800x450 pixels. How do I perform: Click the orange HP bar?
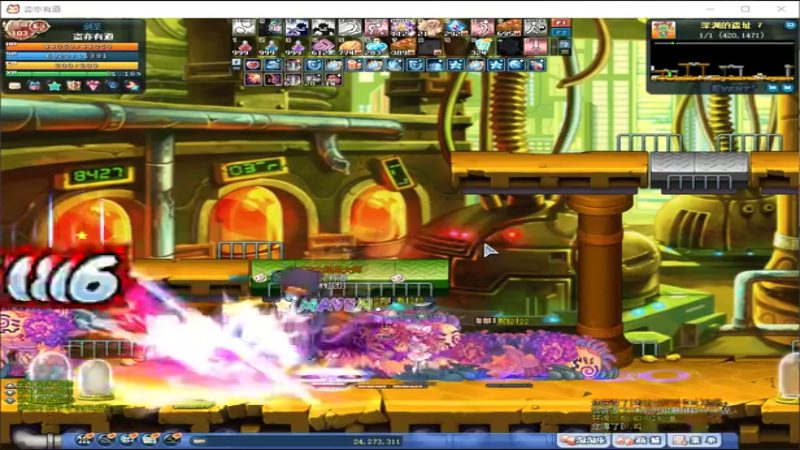(72, 46)
